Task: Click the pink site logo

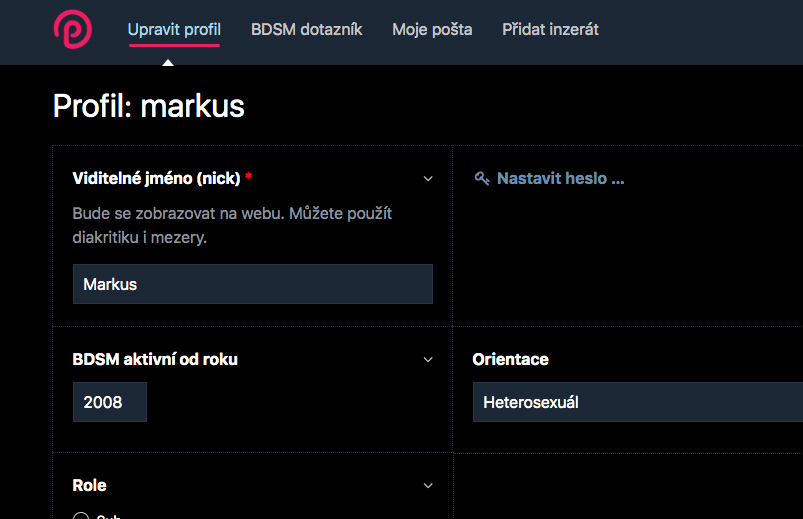Action: point(73,29)
